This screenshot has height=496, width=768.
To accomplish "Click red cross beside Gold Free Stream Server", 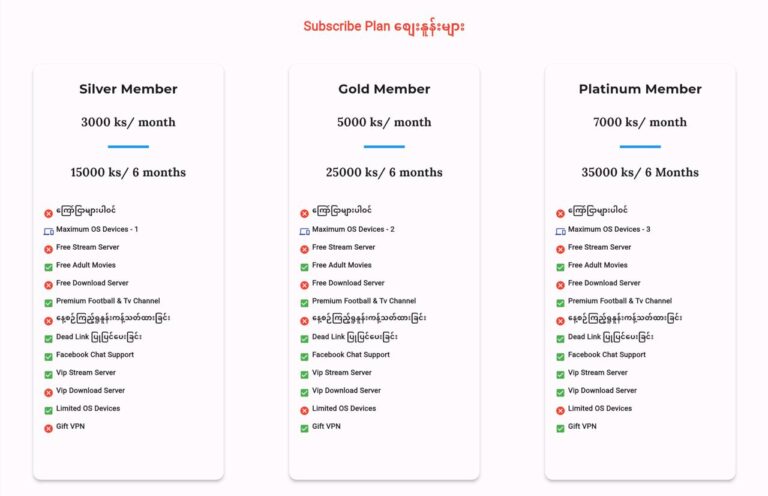I will pyautogui.click(x=304, y=249).
